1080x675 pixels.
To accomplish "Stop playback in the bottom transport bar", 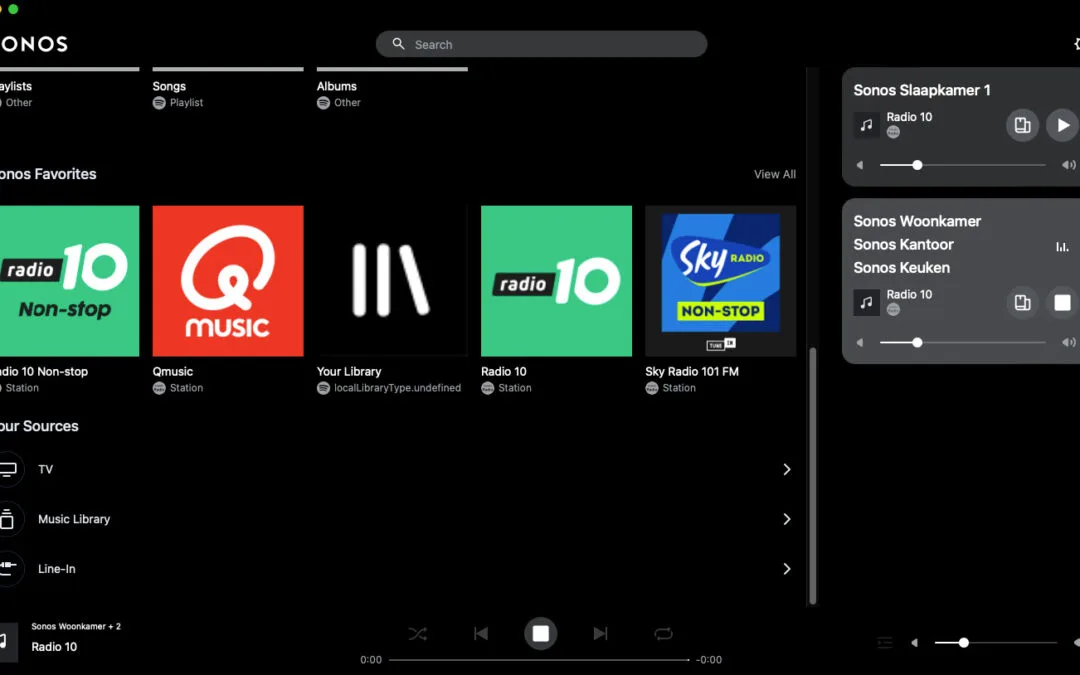I will [x=541, y=634].
